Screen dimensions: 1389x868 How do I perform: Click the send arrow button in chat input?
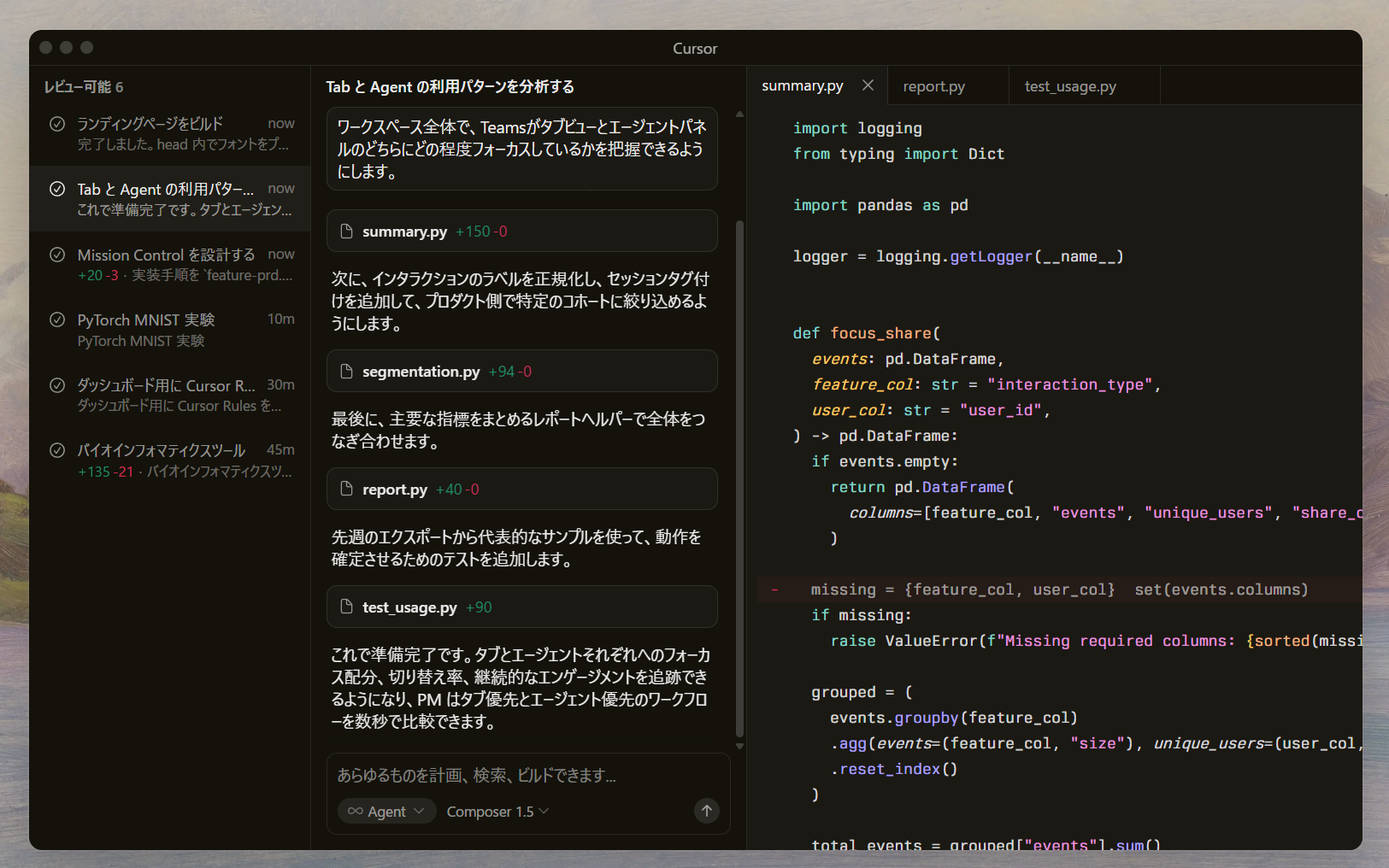click(x=706, y=811)
